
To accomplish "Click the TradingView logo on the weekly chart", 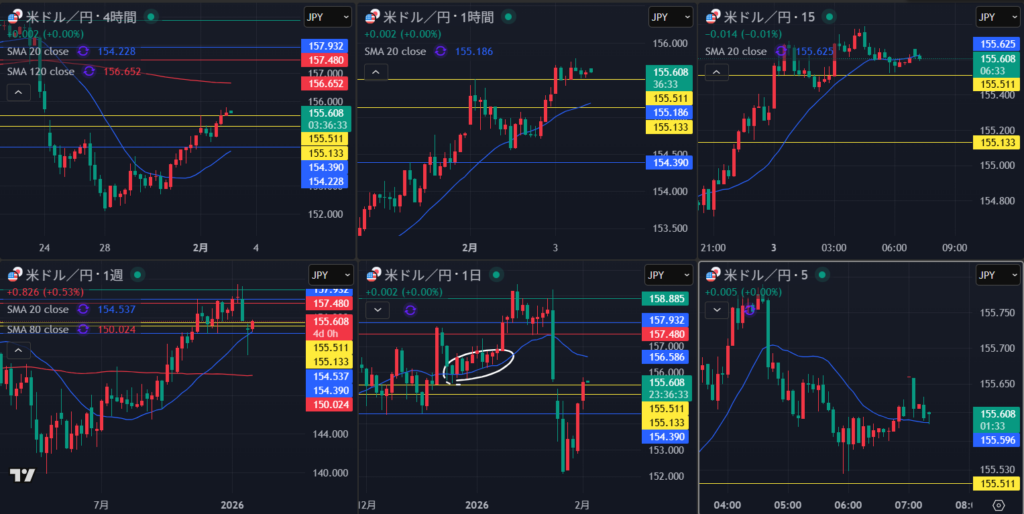I will click(23, 477).
